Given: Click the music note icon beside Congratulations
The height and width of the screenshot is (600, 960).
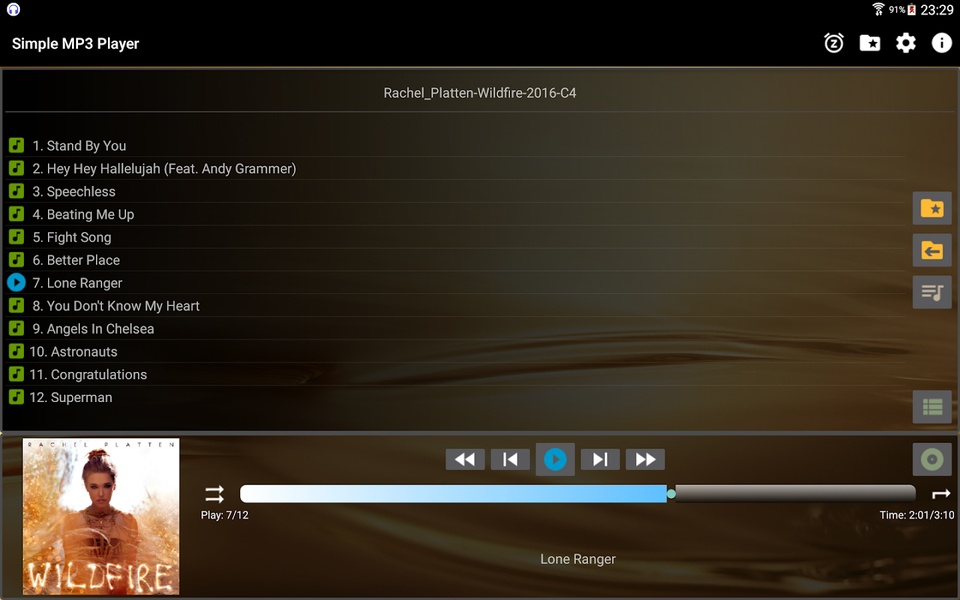Looking at the screenshot, I should [17, 373].
